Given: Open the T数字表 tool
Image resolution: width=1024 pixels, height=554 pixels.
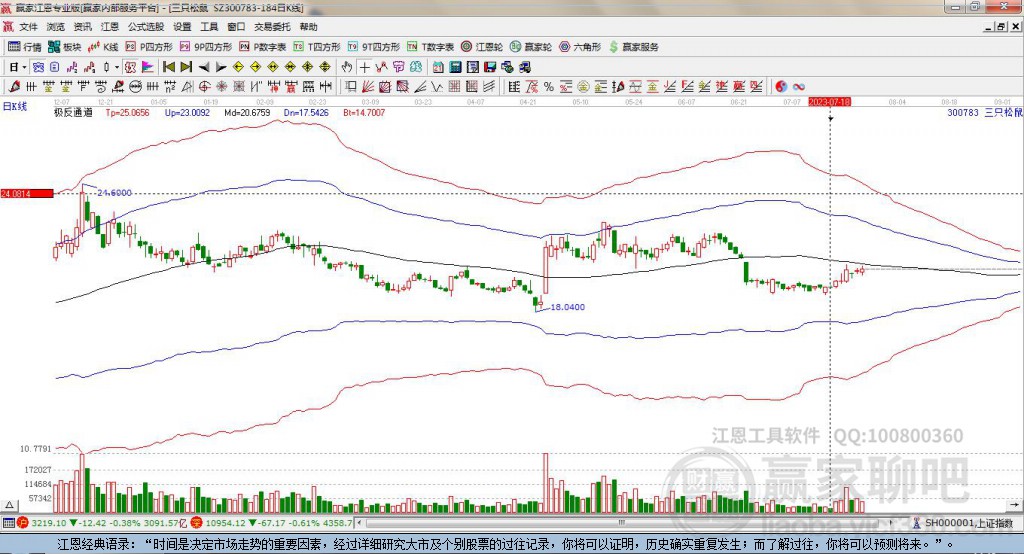Looking at the screenshot, I should tap(430, 47).
